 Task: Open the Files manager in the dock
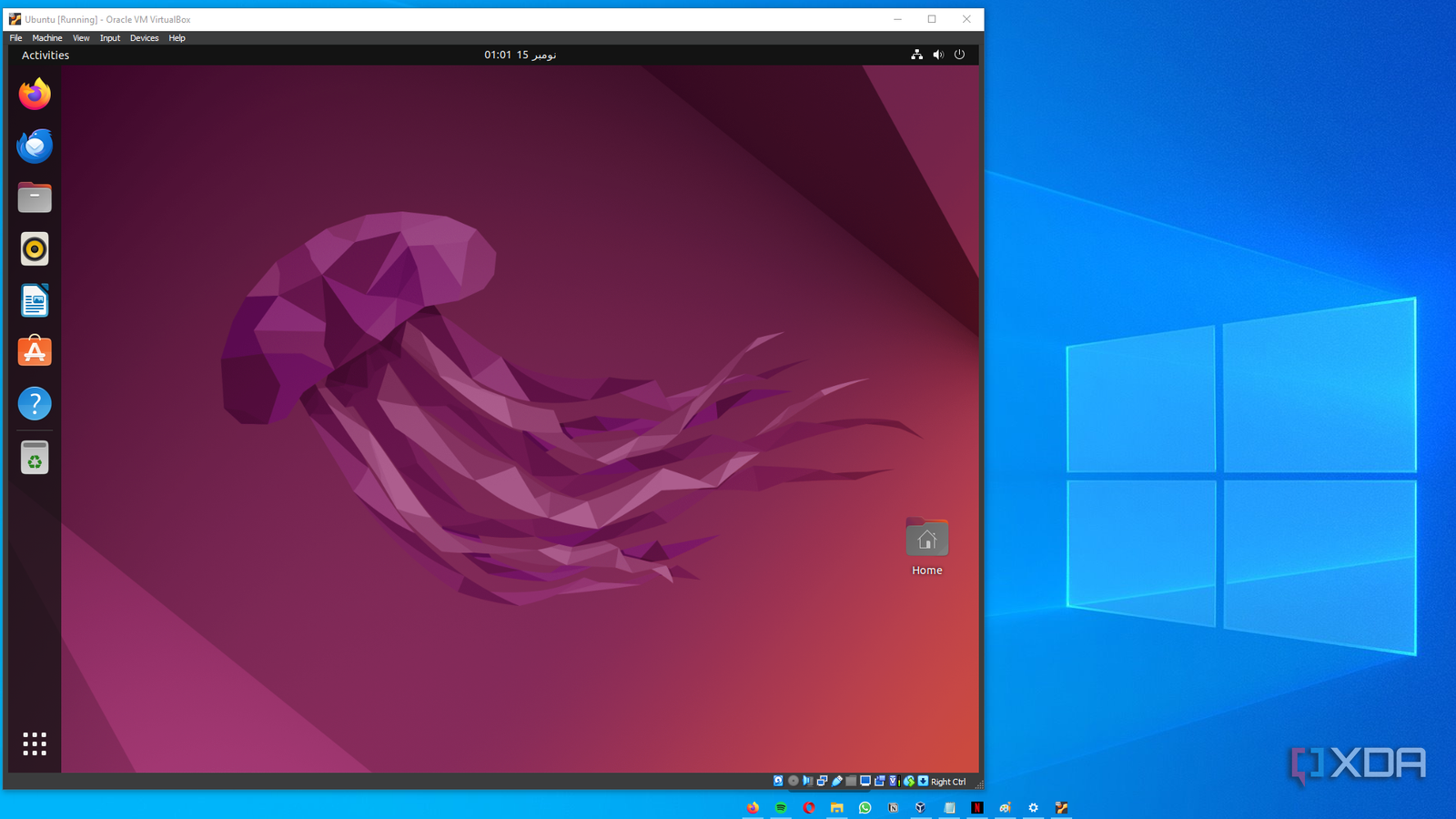(x=35, y=197)
